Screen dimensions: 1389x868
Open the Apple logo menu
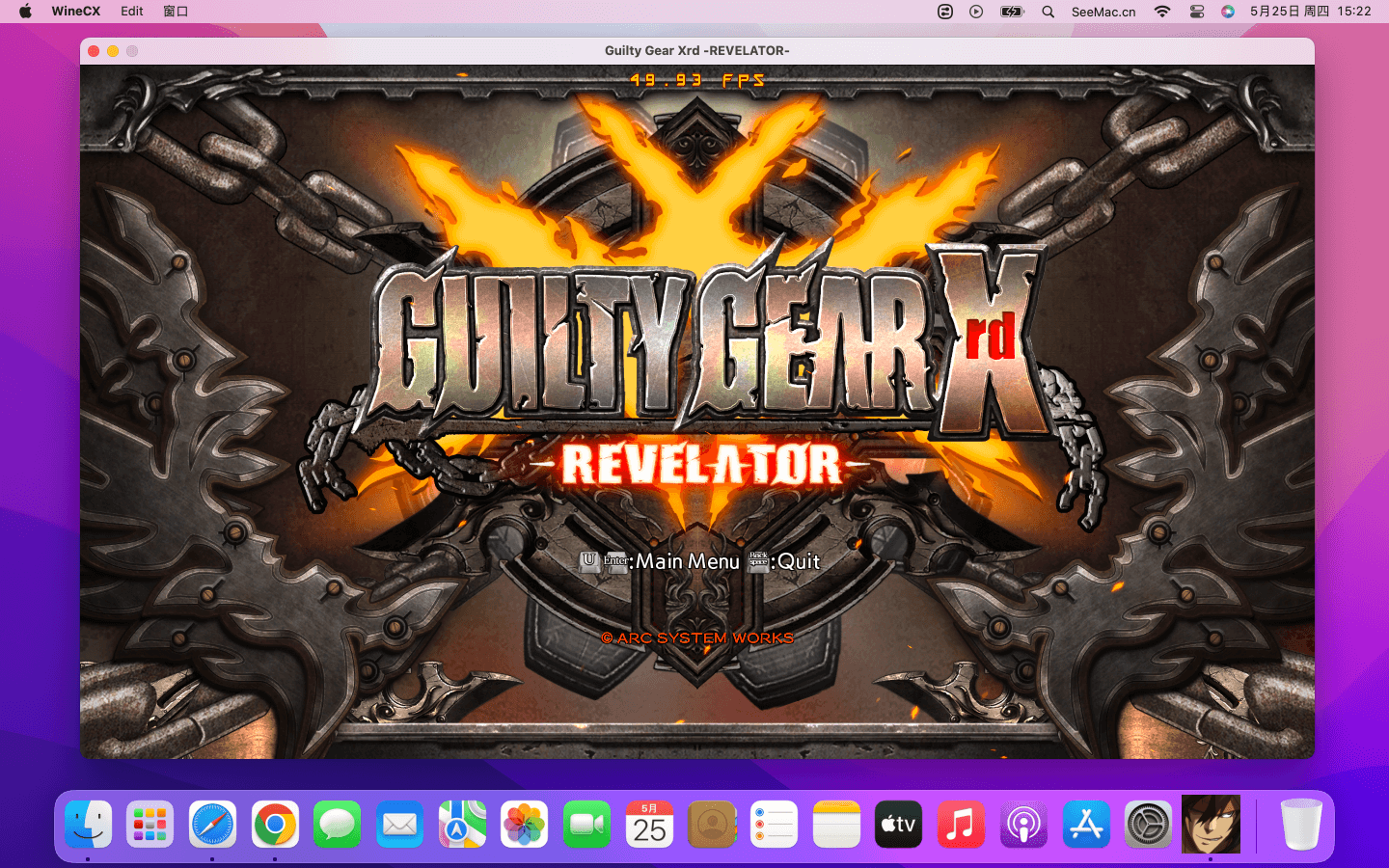point(25,12)
